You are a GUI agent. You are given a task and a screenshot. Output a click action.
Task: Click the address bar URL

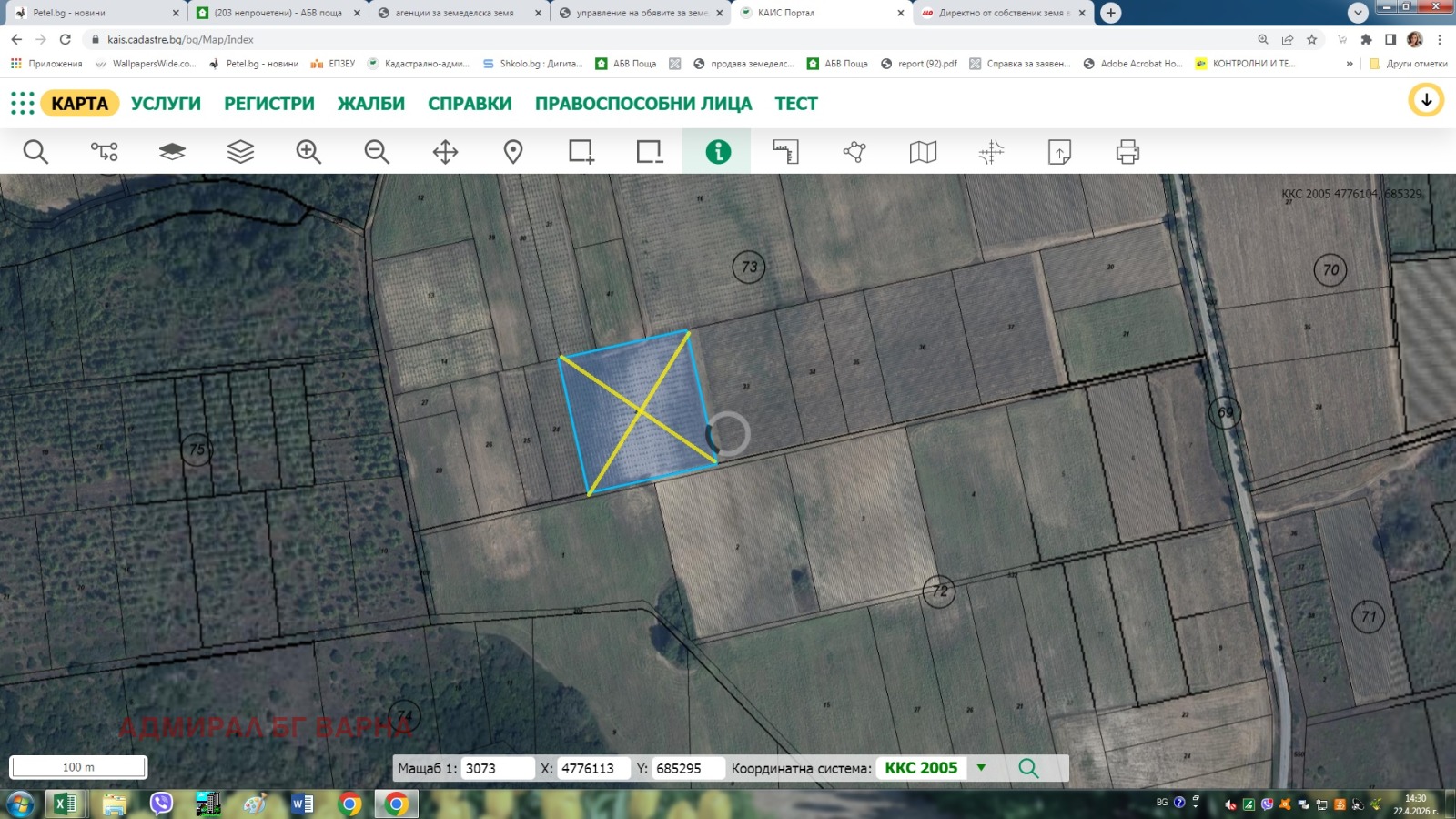pos(180,39)
